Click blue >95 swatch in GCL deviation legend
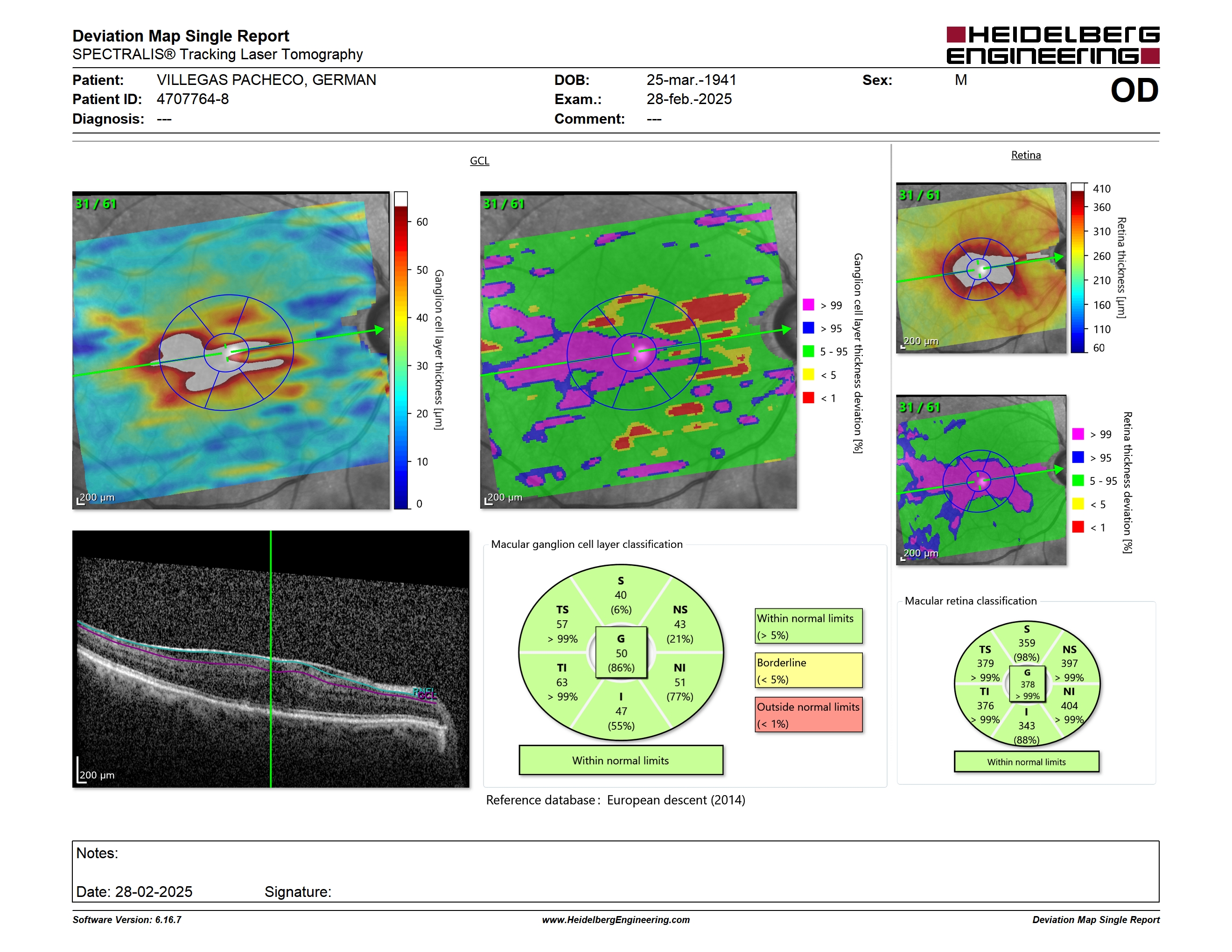Viewport: 1232px width, 952px height. pyautogui.click(x=808, y=328)
